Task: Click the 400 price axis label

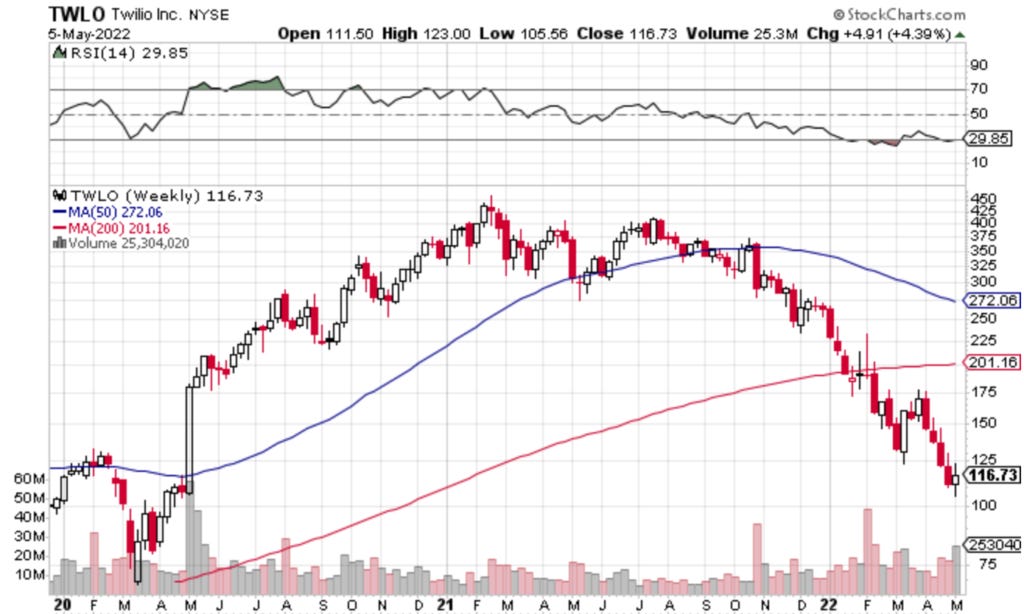Action: tap(984, 223)
